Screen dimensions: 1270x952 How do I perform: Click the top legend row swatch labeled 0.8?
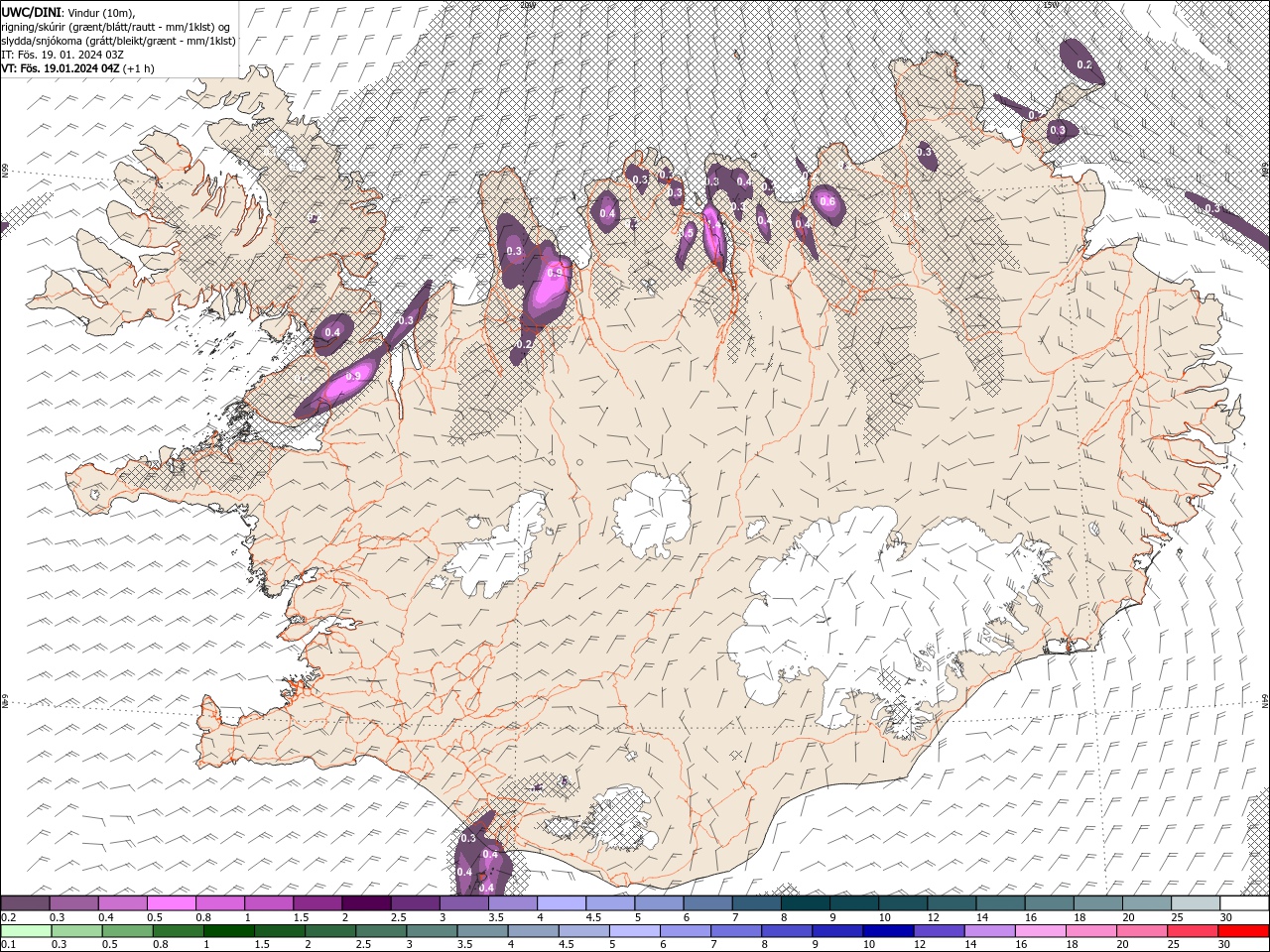220,903
